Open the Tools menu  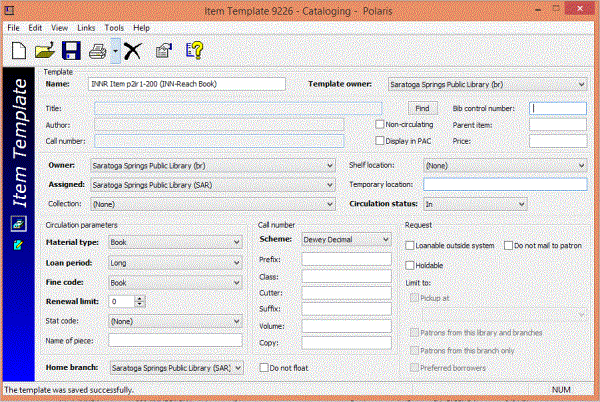click(x=114, y=28)
